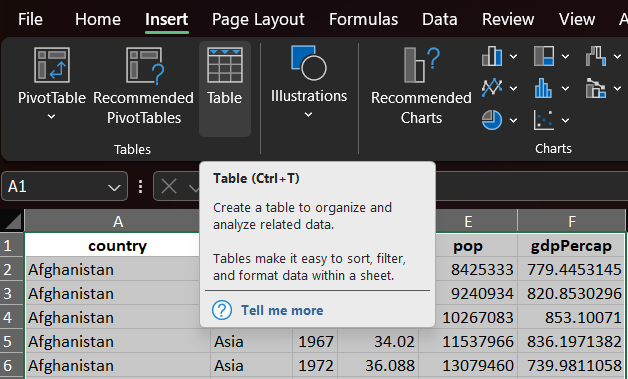Screen dimensions: 628x379
Task: Expand the Illustrations dropdown arrow
Action: pos(308,115)
